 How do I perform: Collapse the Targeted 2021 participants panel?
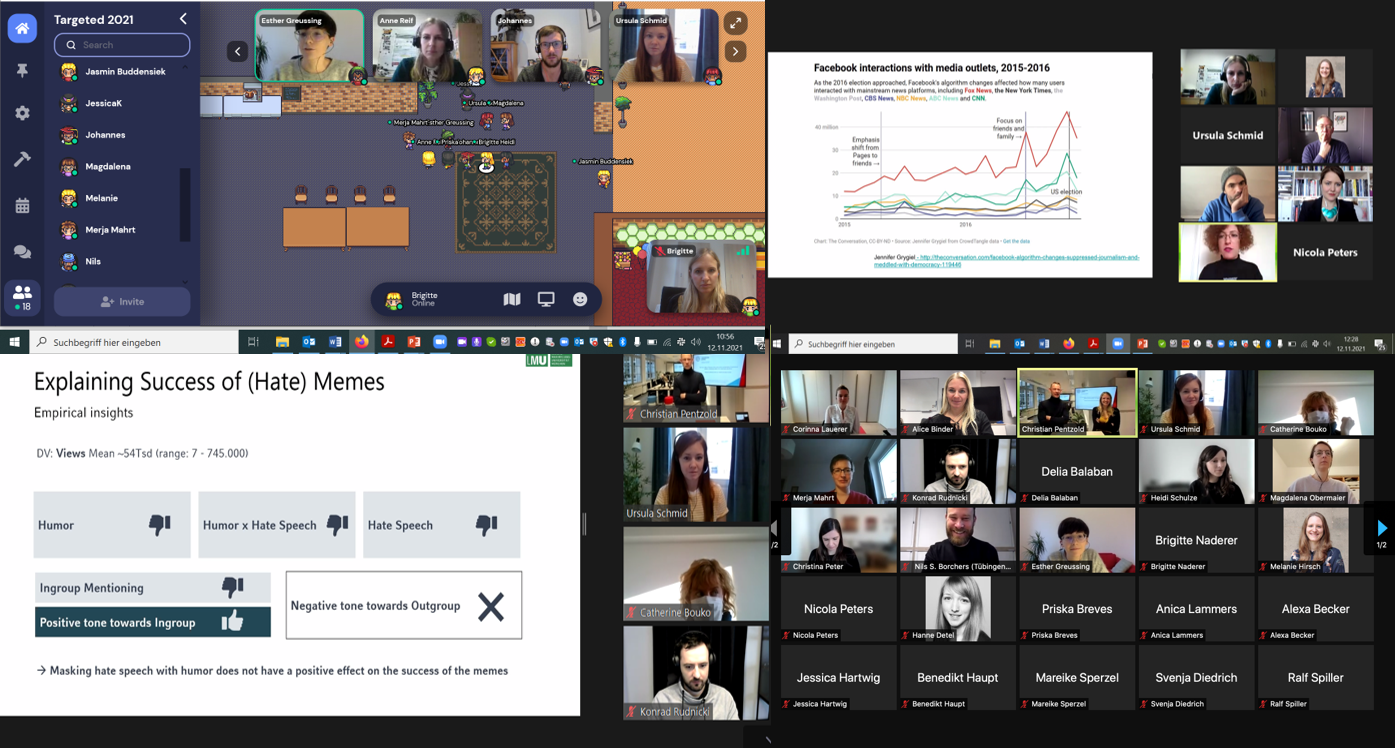pyautogui.click(x=183, y=19)
